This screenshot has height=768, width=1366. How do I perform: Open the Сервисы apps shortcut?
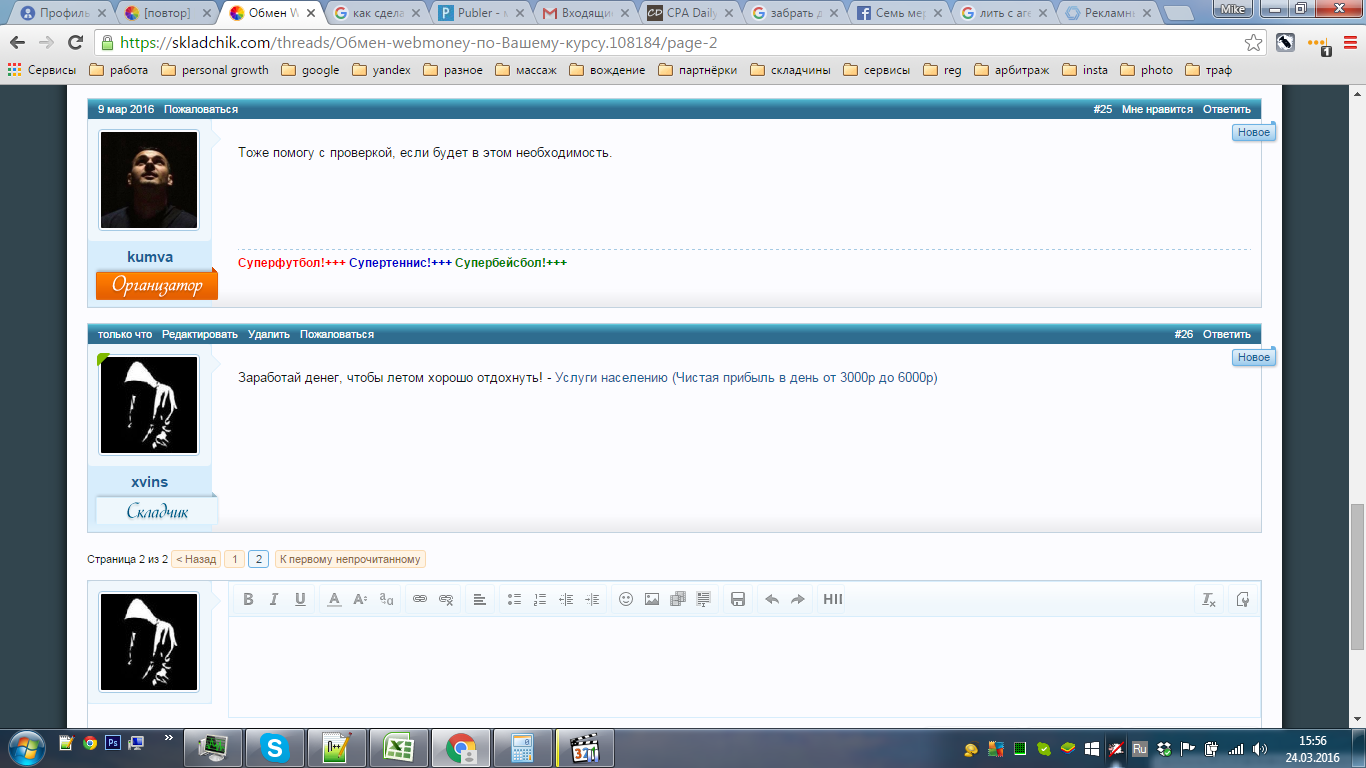tap(41, 70)
